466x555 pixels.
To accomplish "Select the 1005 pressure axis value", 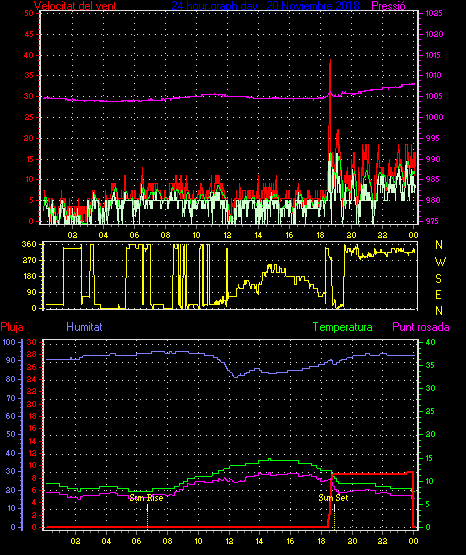I will [x=433, y=96].
